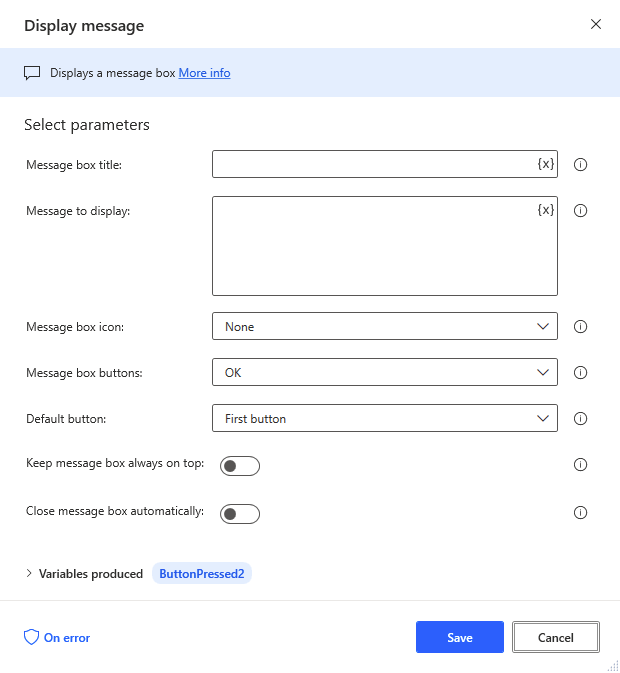Click the shield icon next to On error
The width and height of the screenshot is (620, 673).
[31, 637]
